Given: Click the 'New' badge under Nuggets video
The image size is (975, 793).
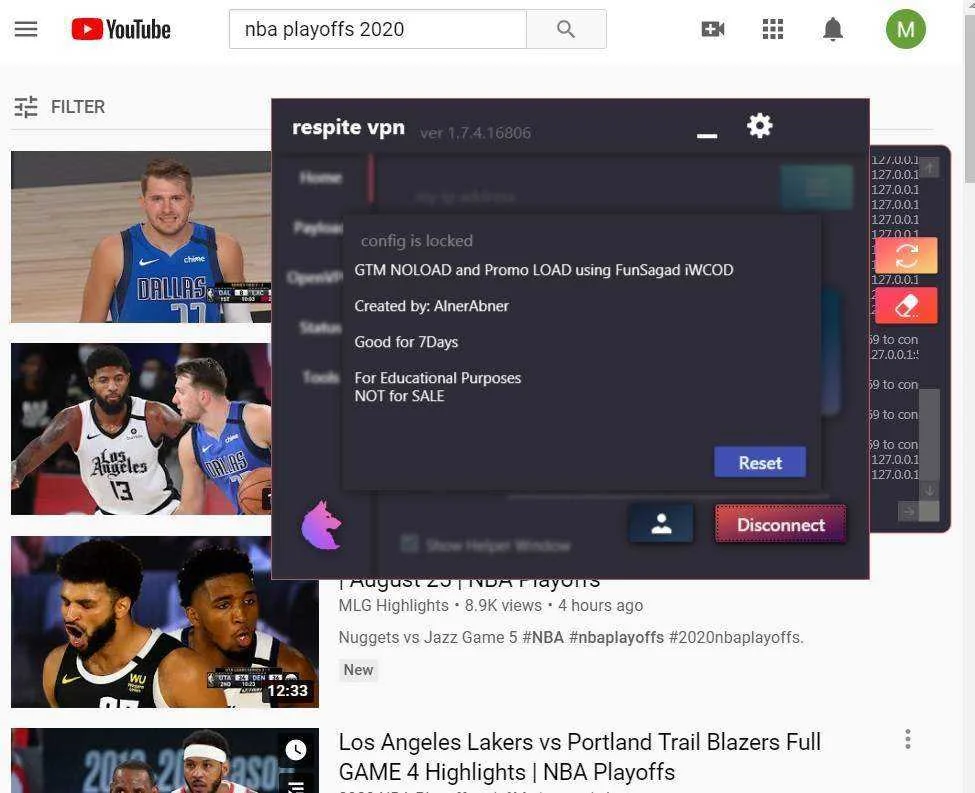Looking at the screenshot, I should pos(358,670).
